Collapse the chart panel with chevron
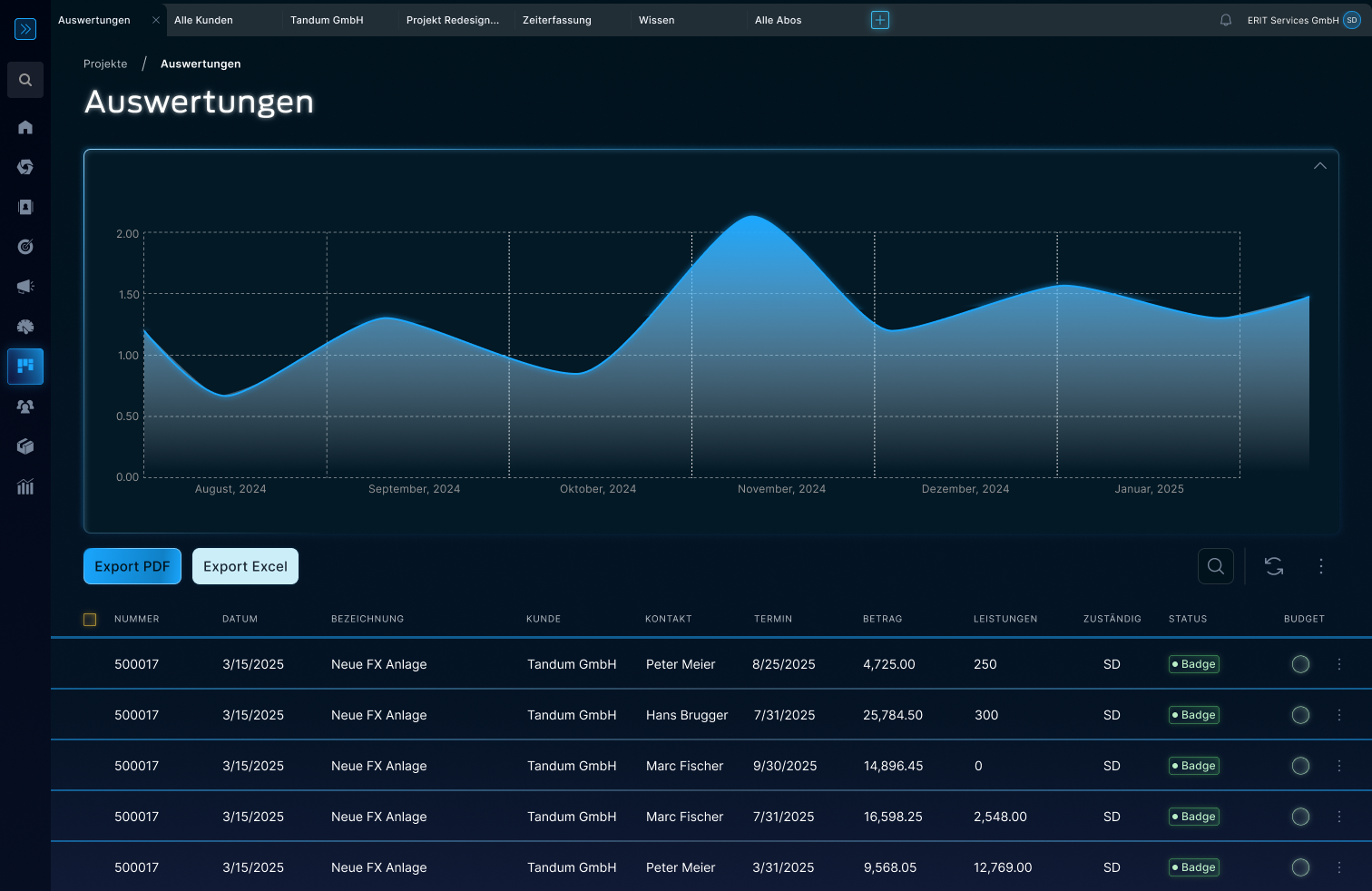 coord(1320,166)
